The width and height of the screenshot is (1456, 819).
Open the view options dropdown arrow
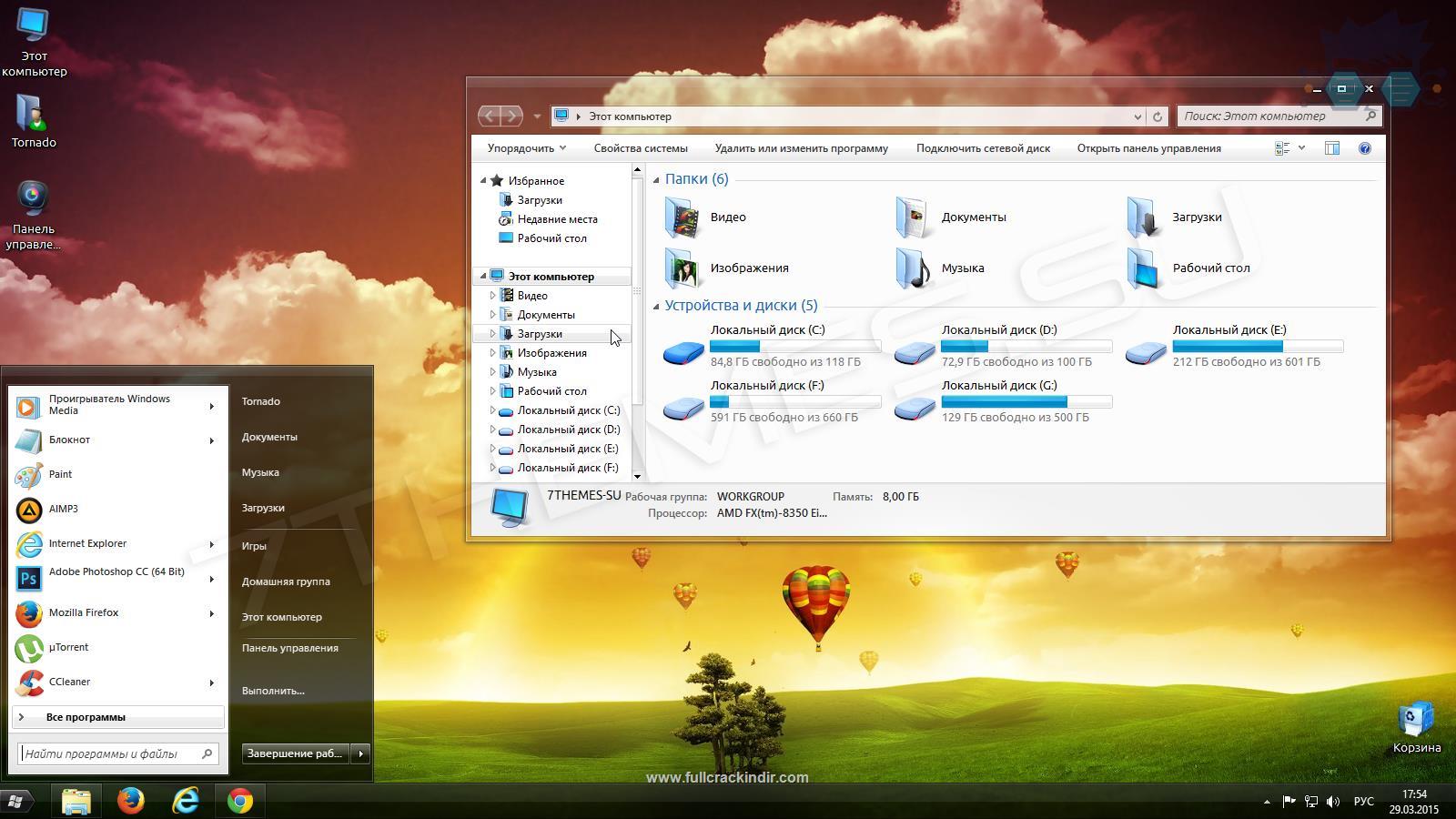tap(1301, 148)
